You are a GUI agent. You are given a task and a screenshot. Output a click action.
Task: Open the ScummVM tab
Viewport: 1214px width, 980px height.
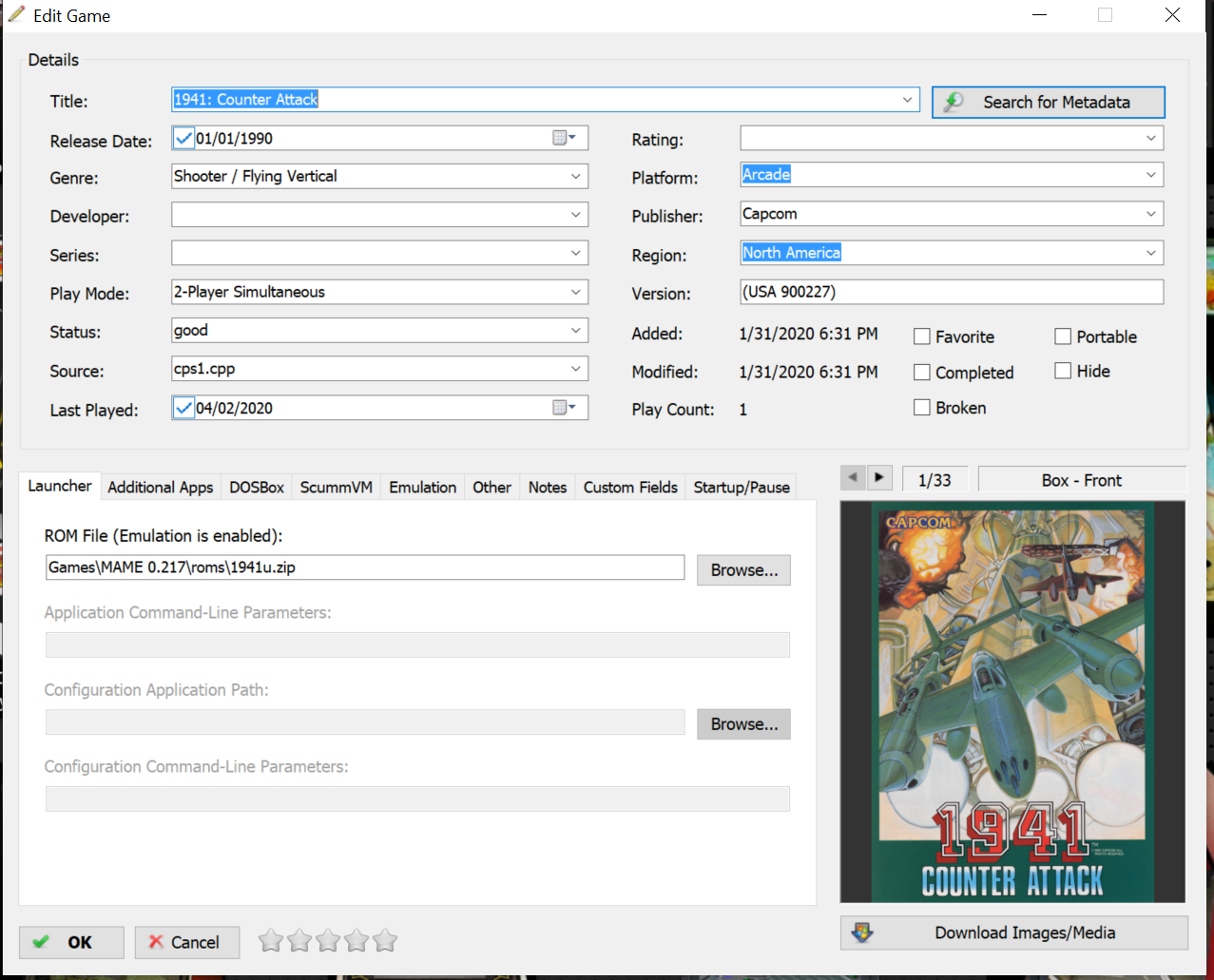(337, 488)
